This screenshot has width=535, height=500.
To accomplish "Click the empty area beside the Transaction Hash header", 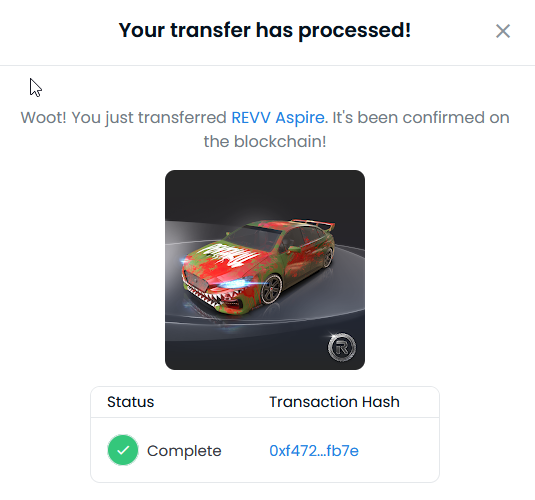I will tap(420, 402).
